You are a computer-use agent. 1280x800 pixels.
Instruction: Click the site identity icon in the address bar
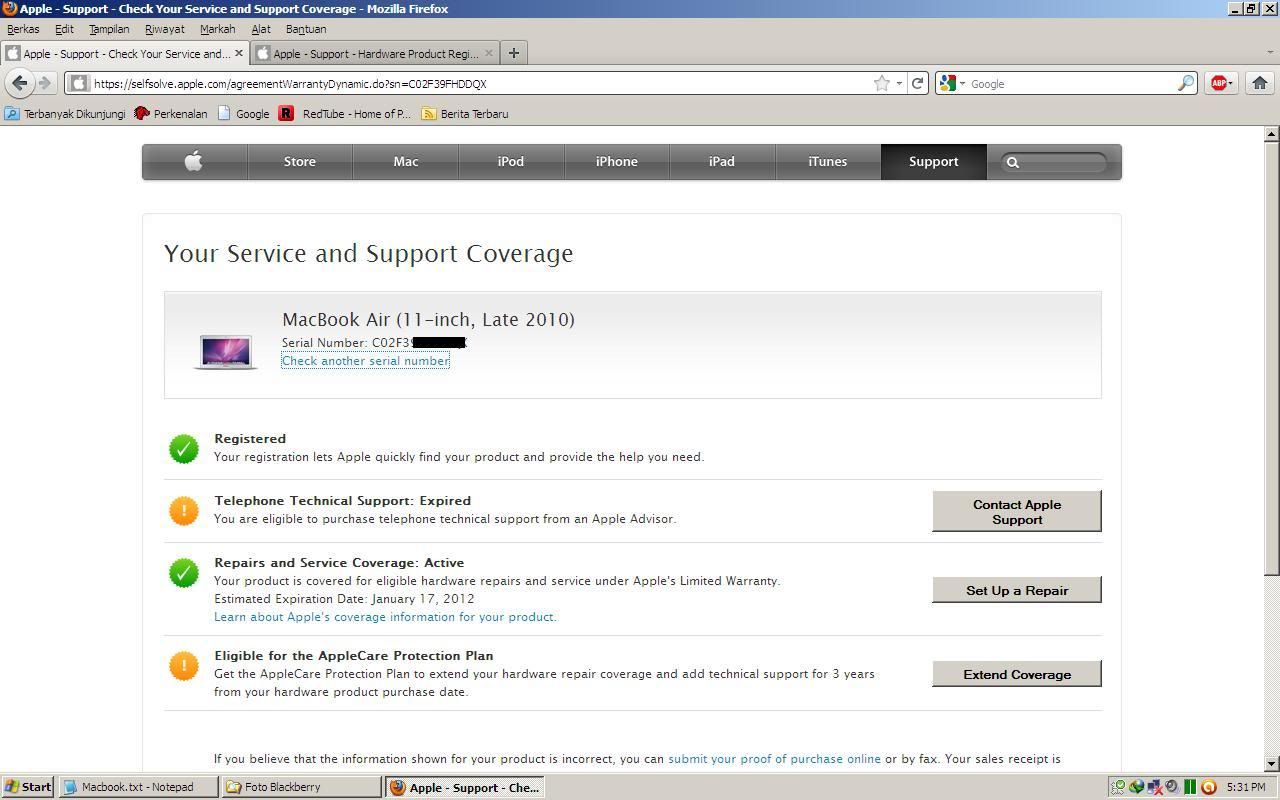click(x=79, y=84)
